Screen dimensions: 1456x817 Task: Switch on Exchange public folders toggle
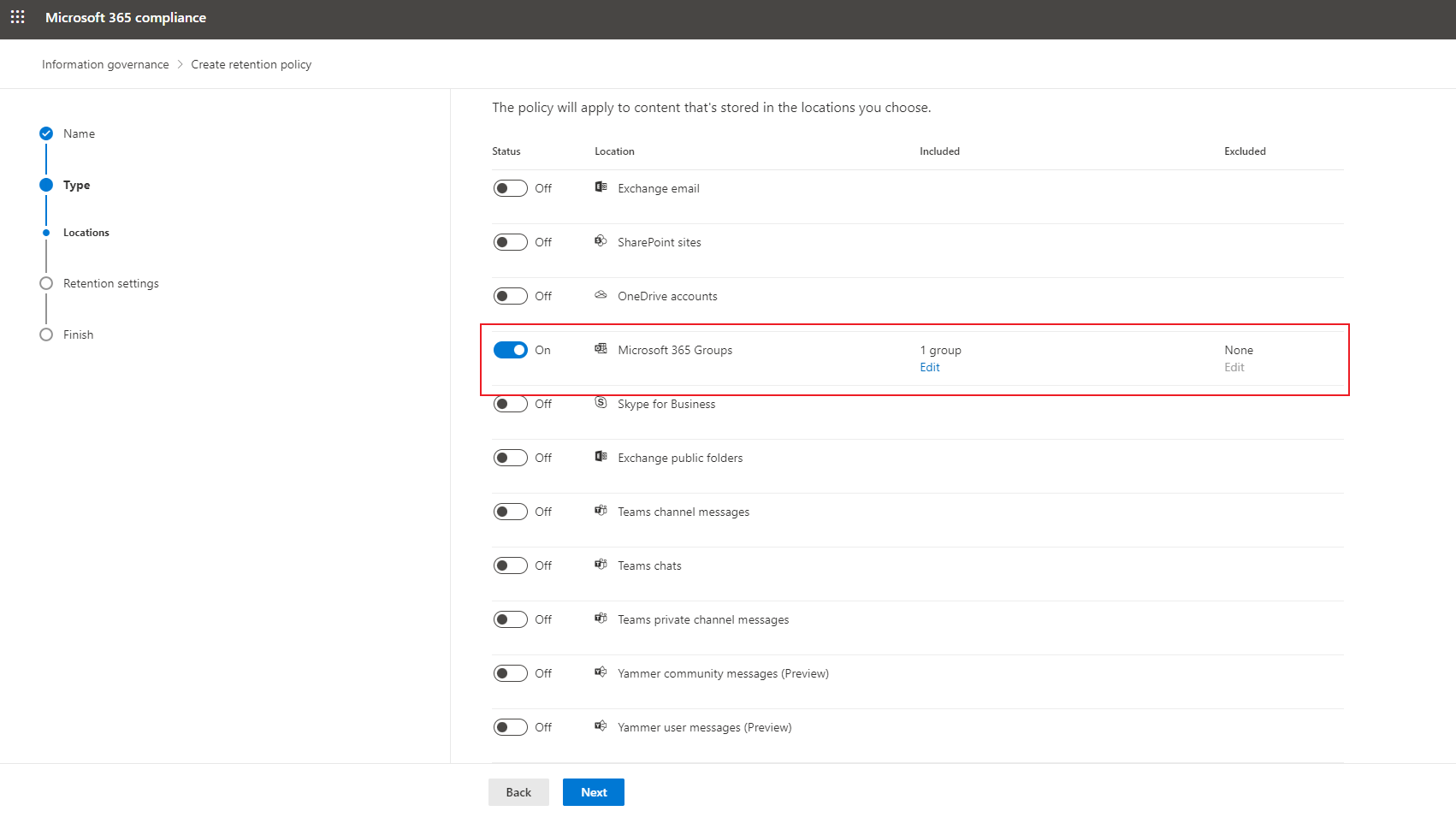point(511,458)
